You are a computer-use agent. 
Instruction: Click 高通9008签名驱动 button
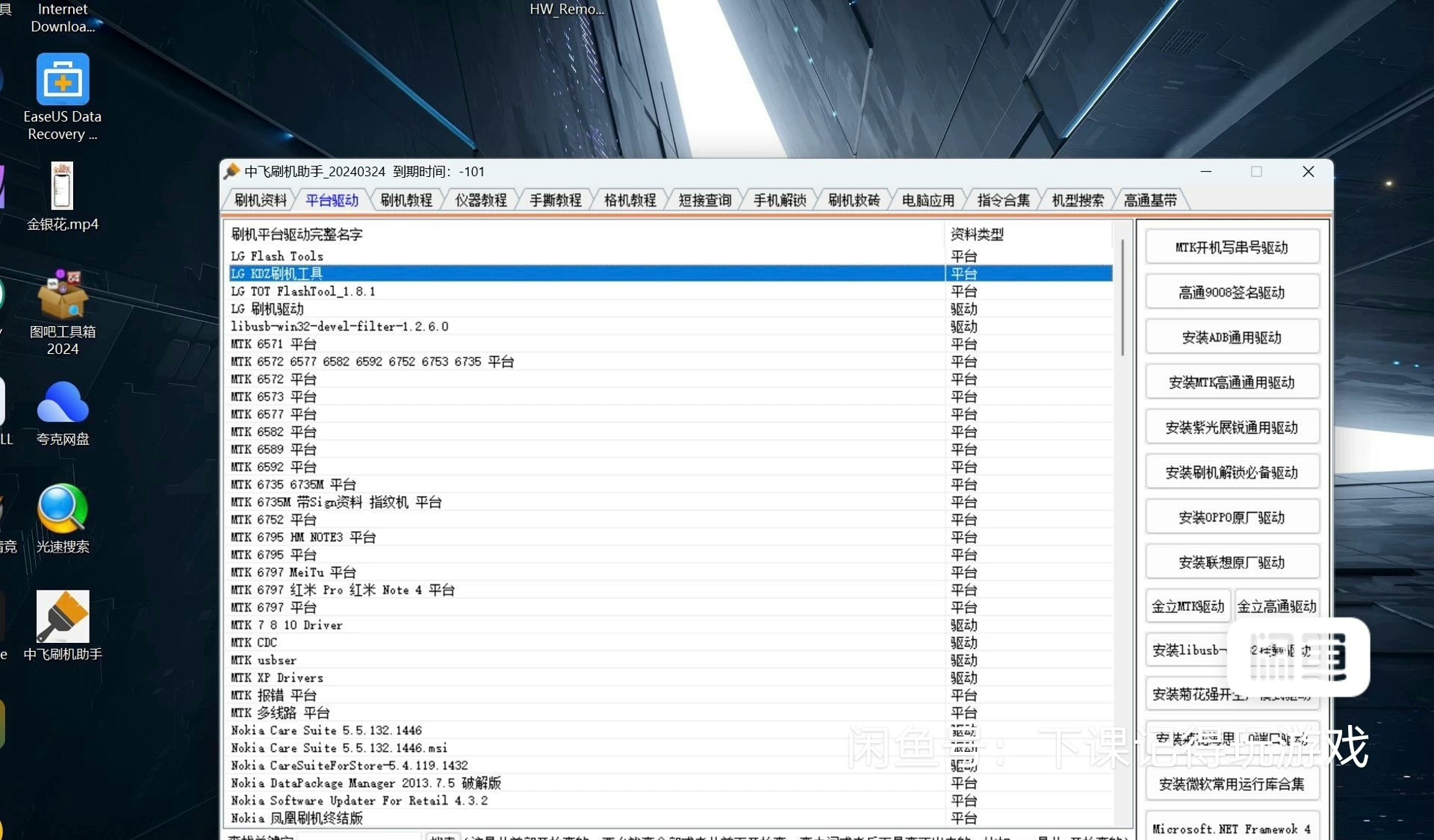[x=1232, y=293]
